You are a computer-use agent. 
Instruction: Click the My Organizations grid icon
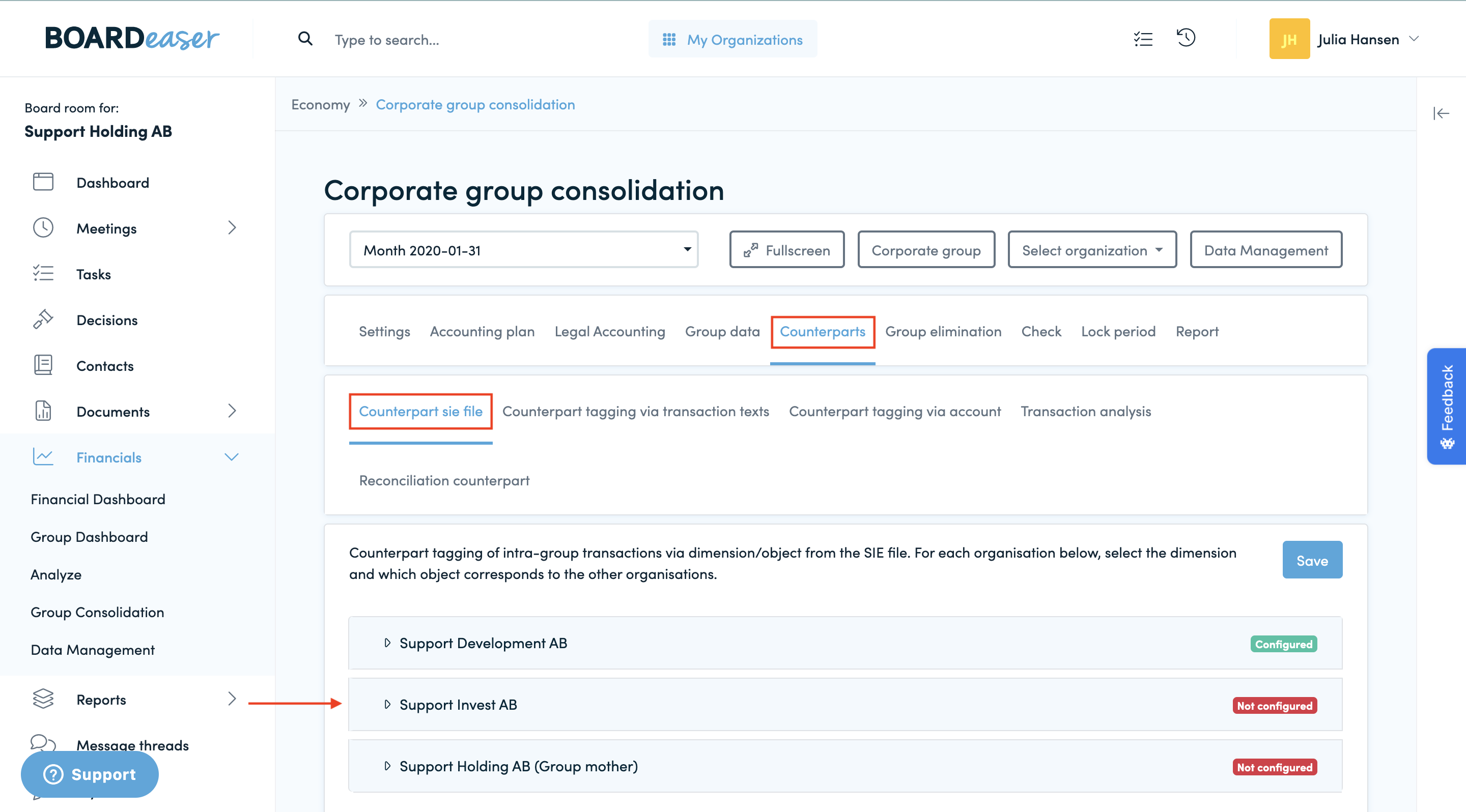(669, 39)
